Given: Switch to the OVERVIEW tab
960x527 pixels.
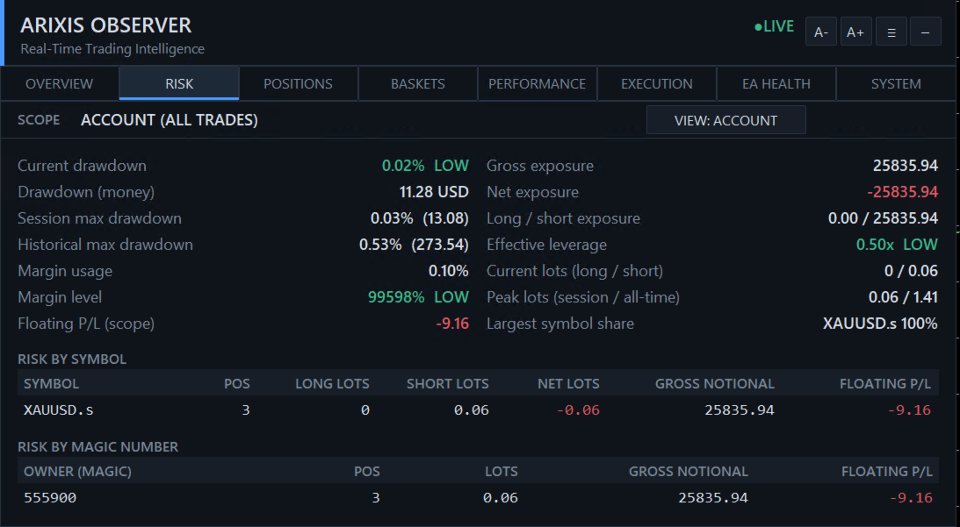Looking at the screenshot, I should [59, 84].
